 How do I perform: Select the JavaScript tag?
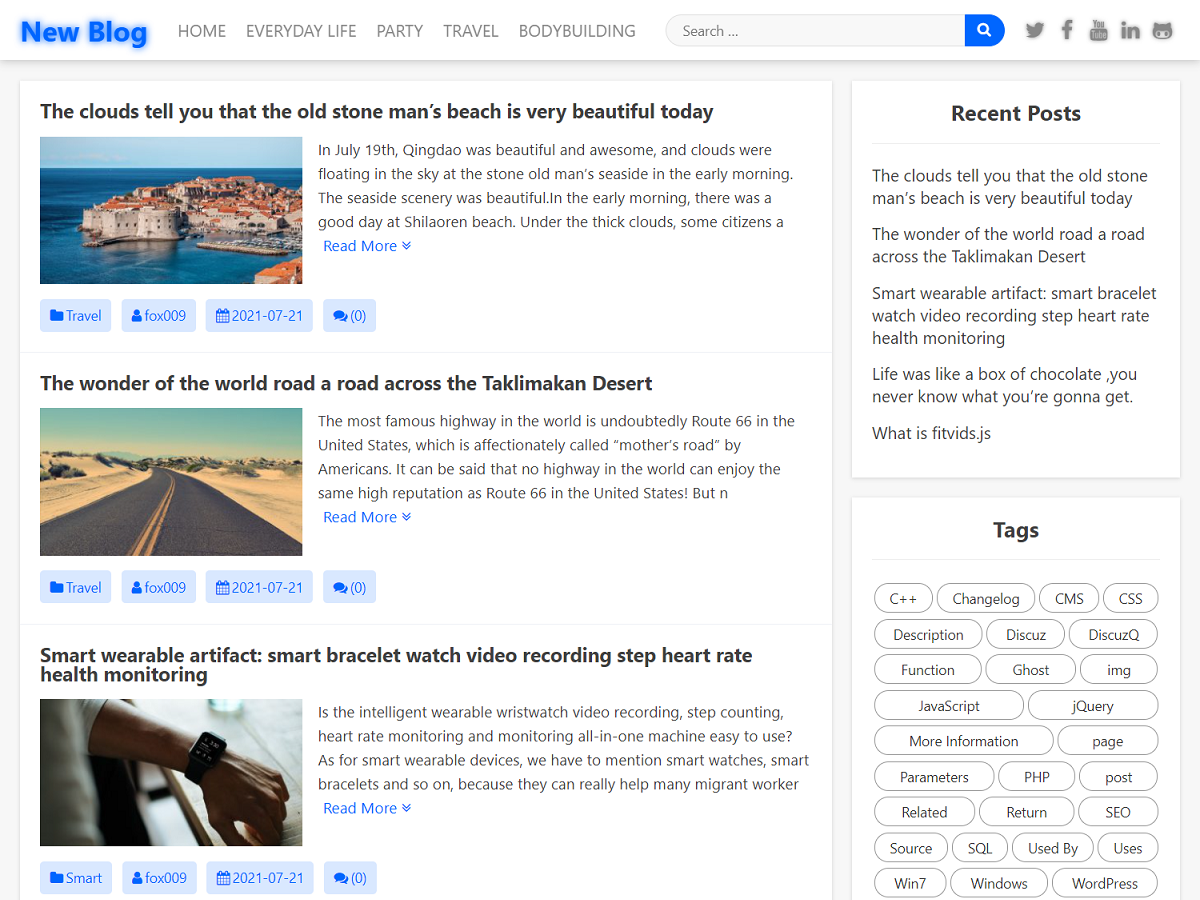(x=948, y=706)
